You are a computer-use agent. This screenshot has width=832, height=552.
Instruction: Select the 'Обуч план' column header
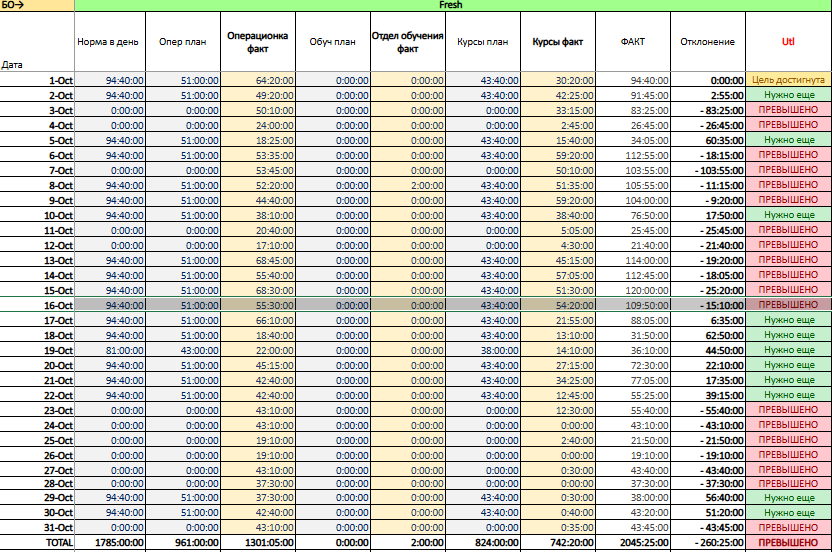coord(333,41)
